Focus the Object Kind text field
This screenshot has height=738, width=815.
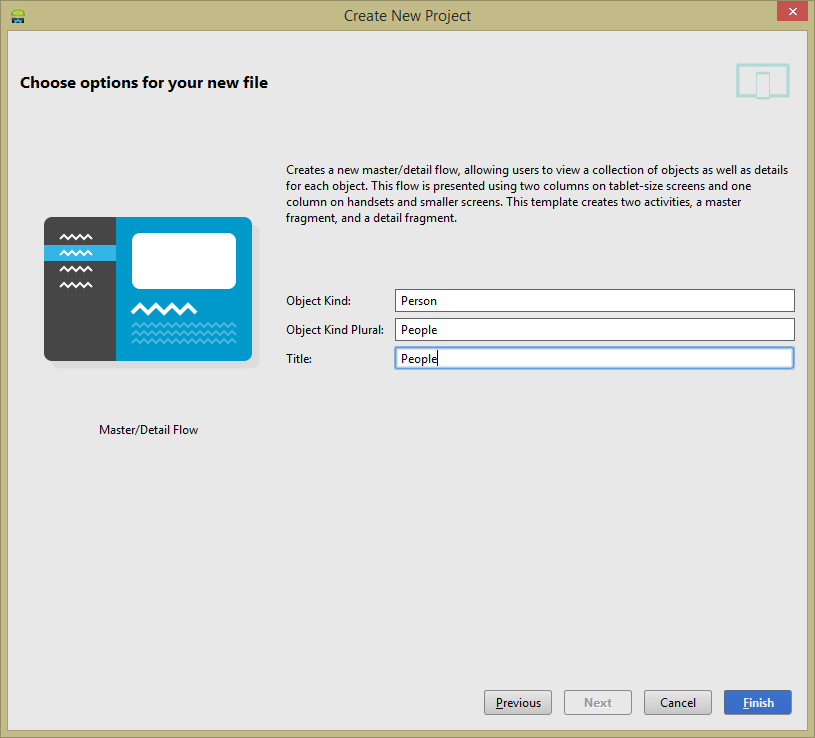point(594,301)
